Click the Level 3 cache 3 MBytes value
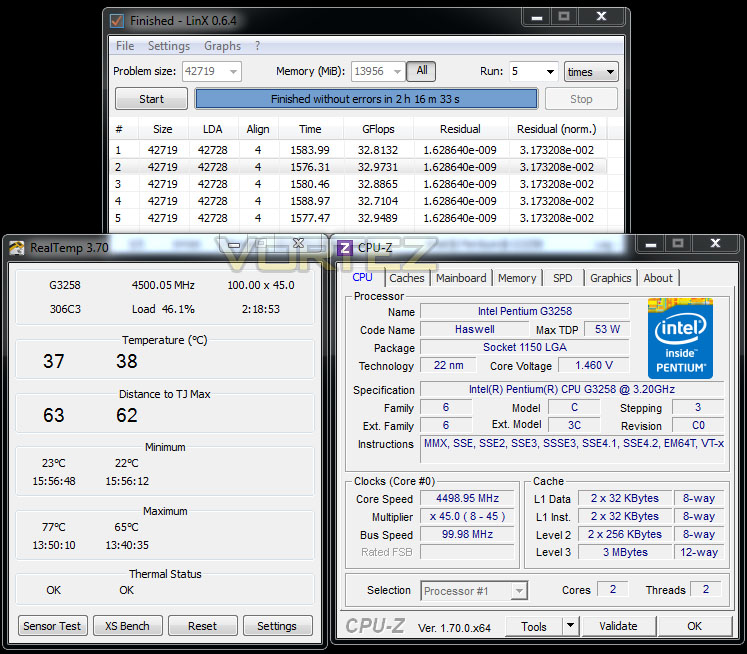Viewport: 747px width, 654px height. click(625, 552)
